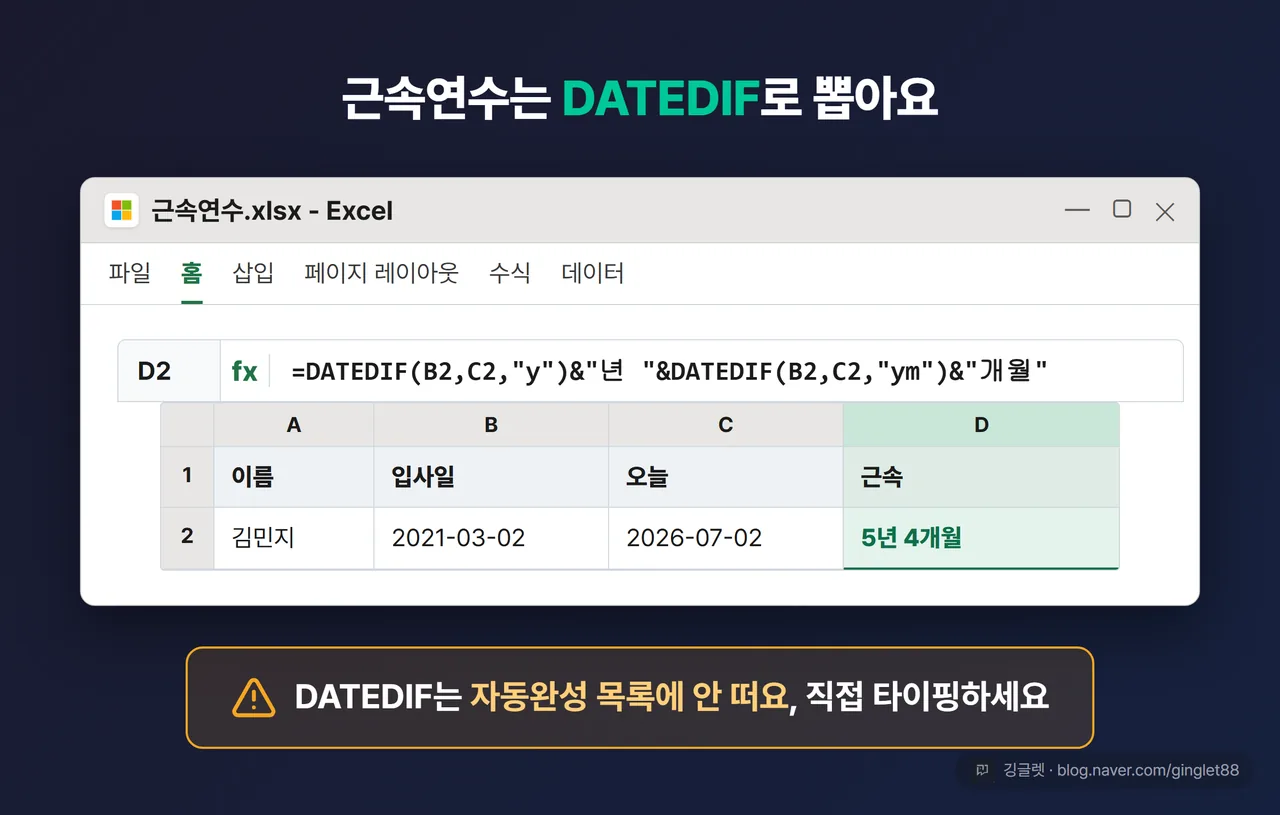Viewport: 1280px width, 815px height.
Task: Click cell containing 이름
Action: click(x=294, y=477)
